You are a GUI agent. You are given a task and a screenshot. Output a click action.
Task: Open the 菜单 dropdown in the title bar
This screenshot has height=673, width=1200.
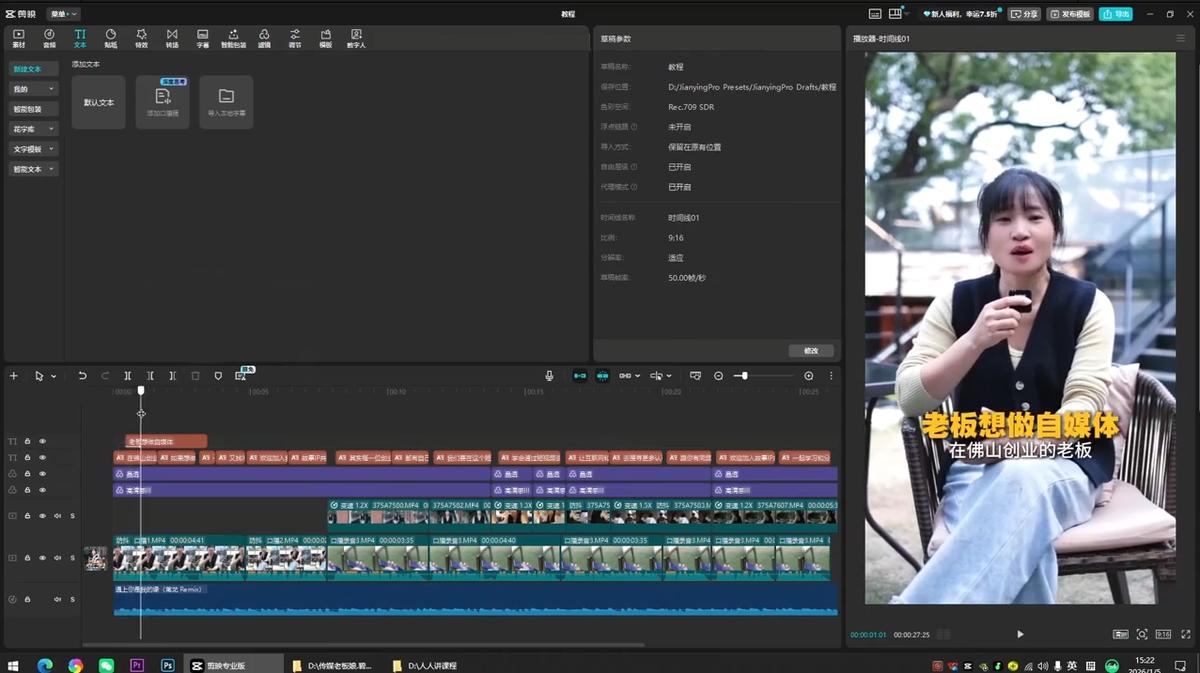(x=63, y=14)
